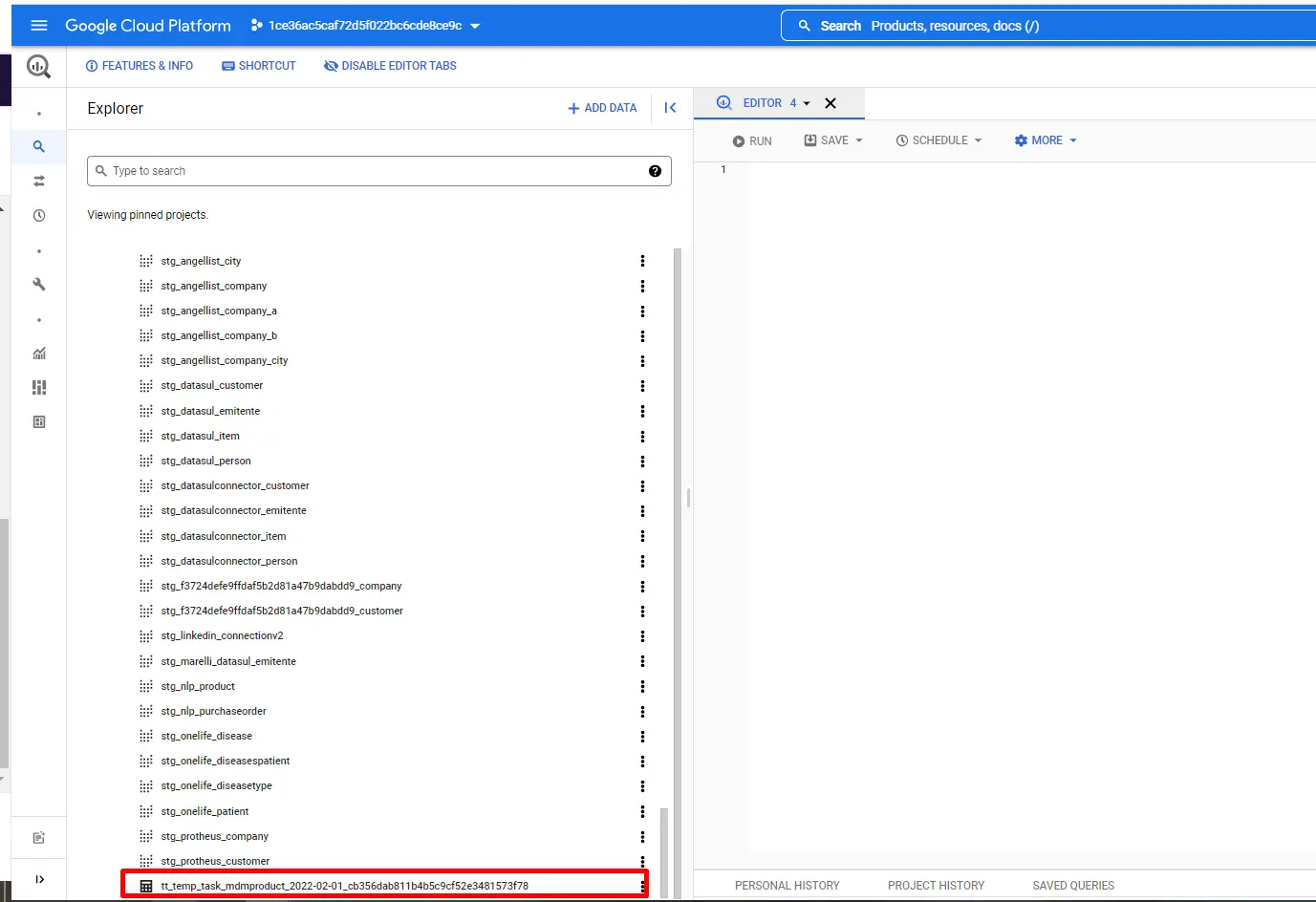Switch to Personal History tab
The width and height of the screenshot is (1316, 902).
click(x=787, y=886)
